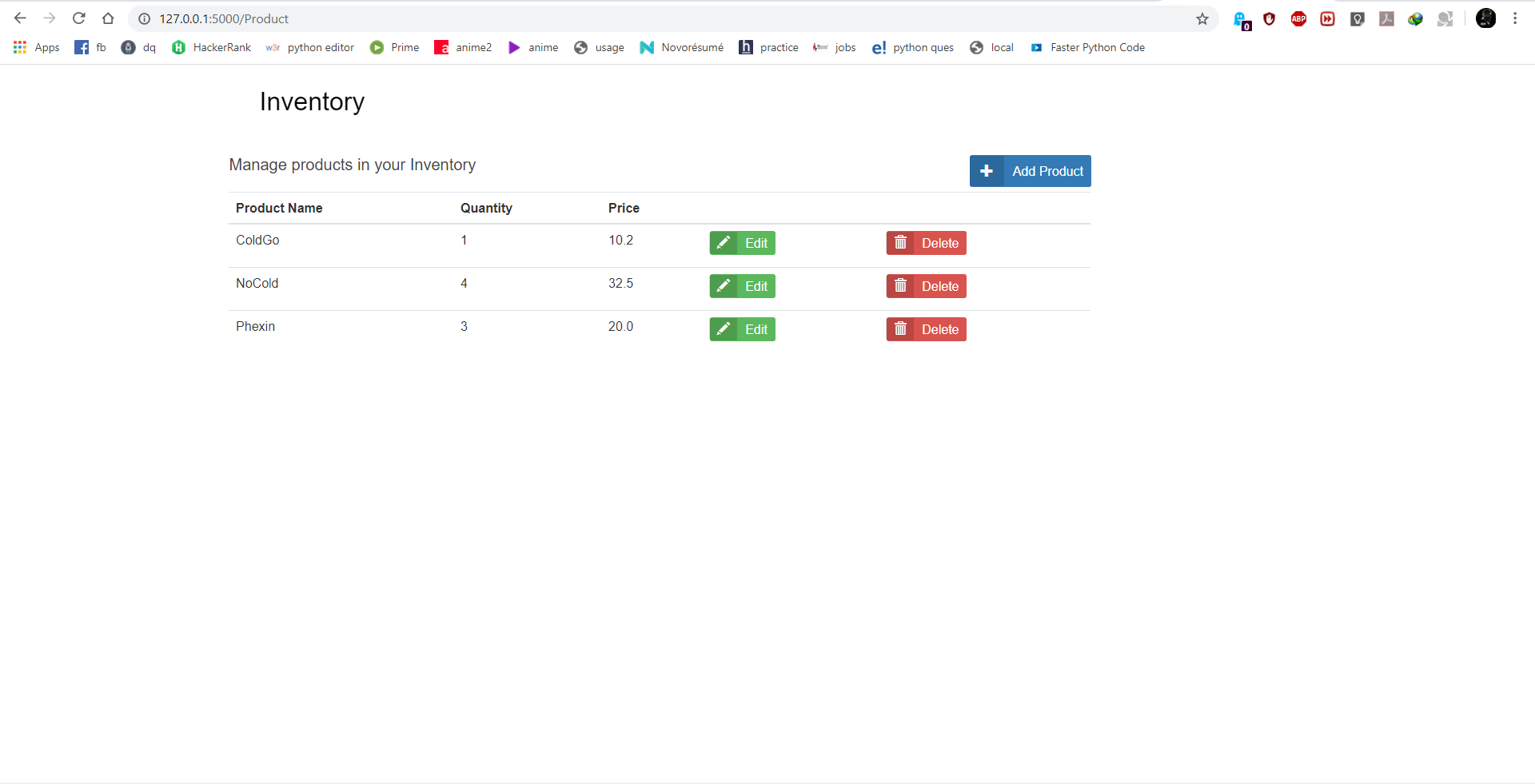Image resolution: width=1535 pixels, height=784 pixels.
Task: Click the browser address bar
Action: pos(560,18)
